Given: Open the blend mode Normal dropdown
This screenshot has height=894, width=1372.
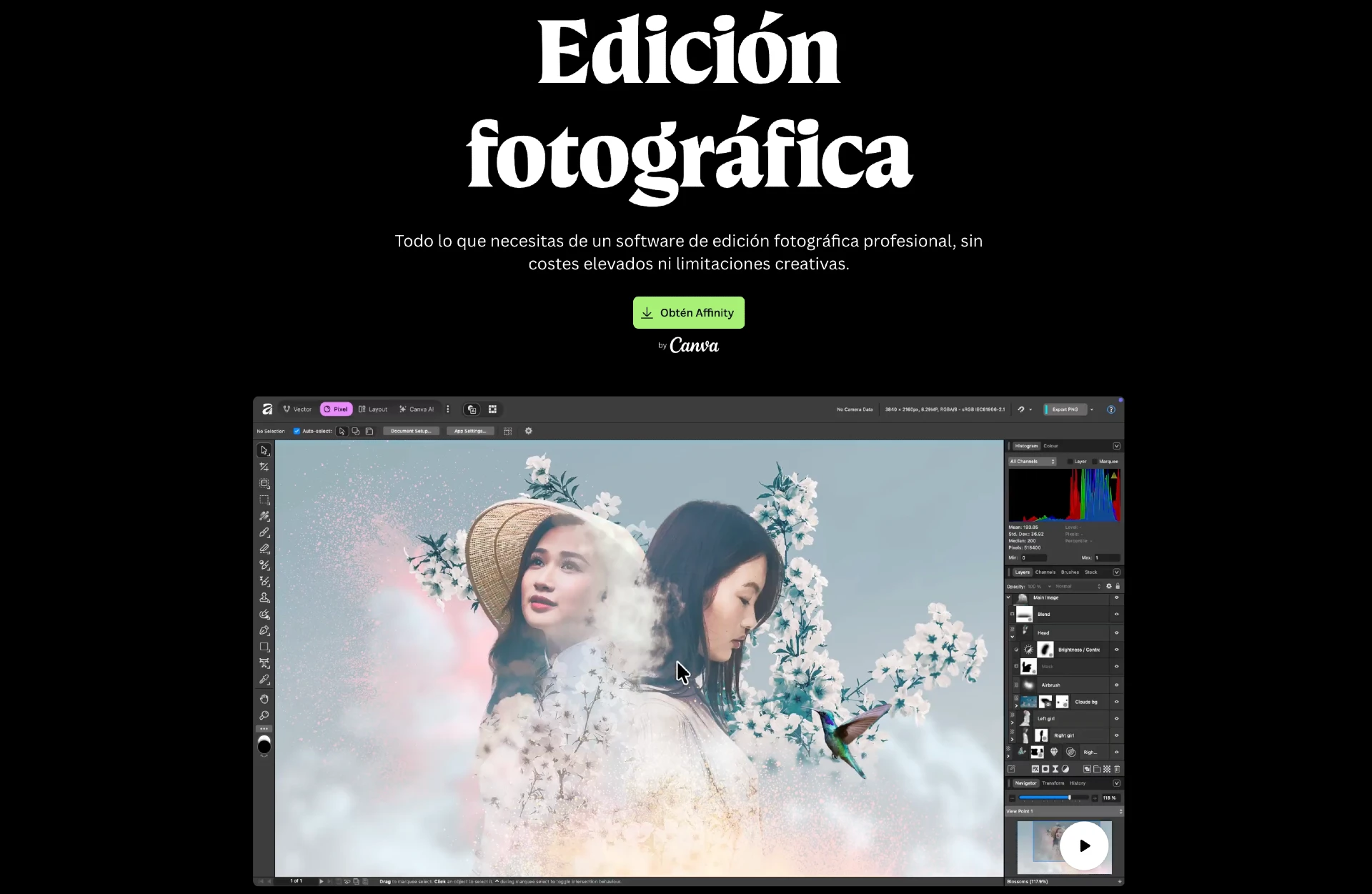Looking at the screenshot, I should [x=1078, y=586].
